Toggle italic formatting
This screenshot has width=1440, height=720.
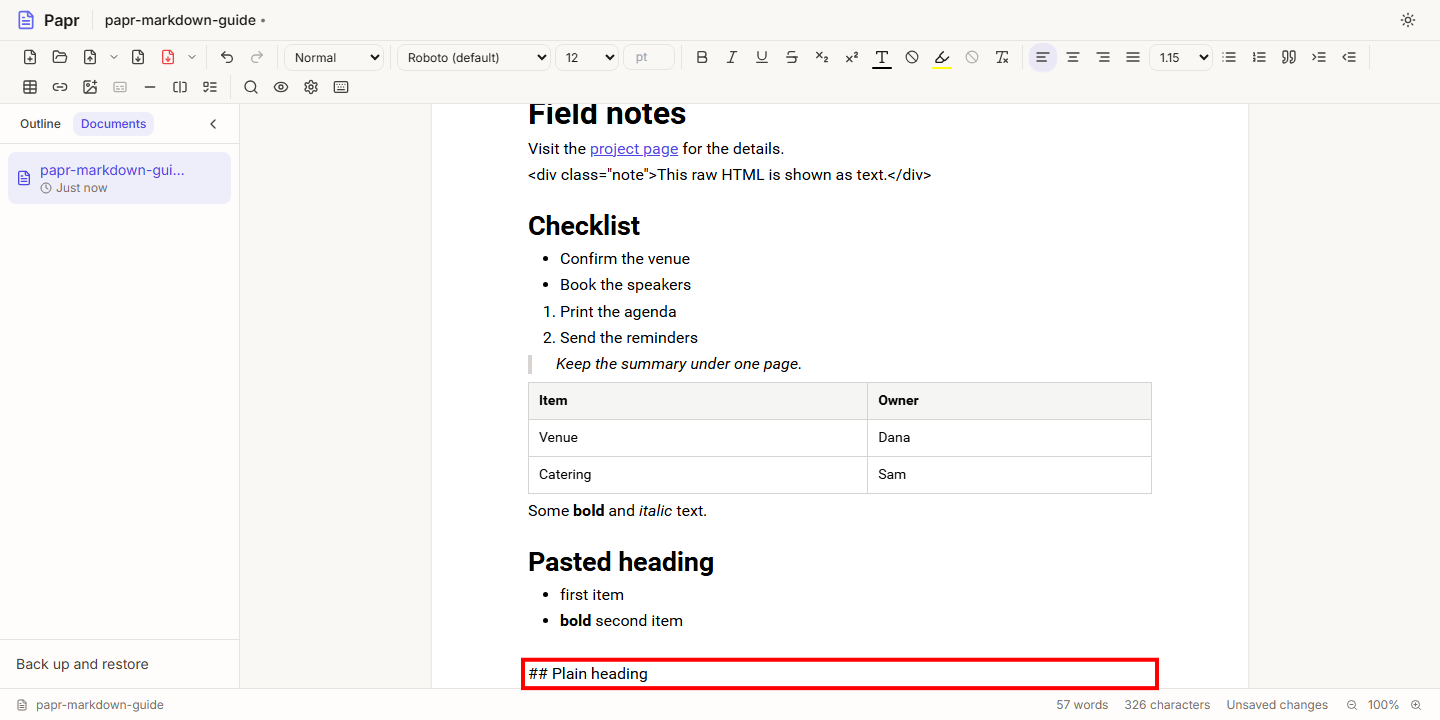[x=732, y=57]
